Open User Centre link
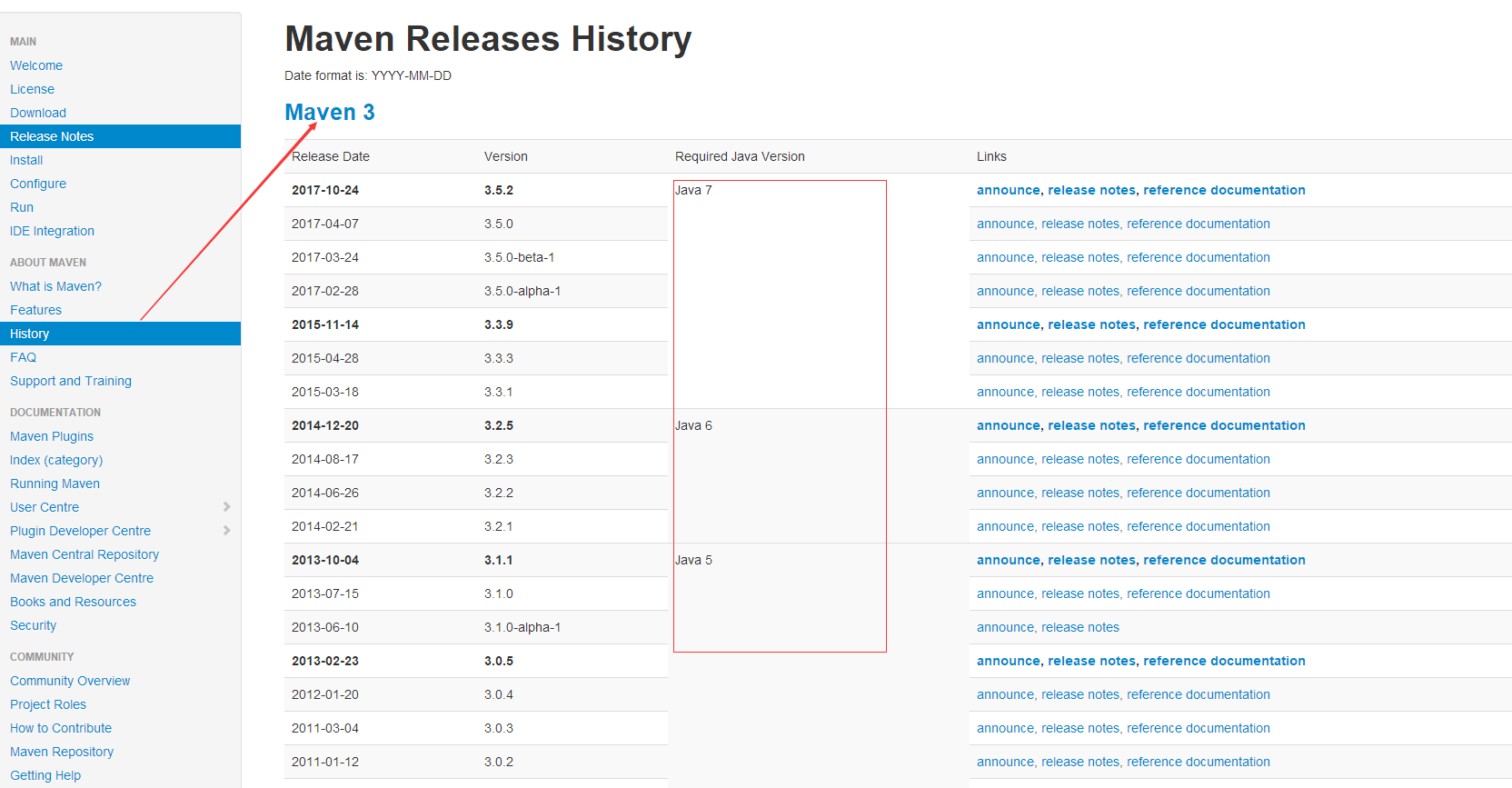The width and height of the screenshot is (1512, 788). 45,507
